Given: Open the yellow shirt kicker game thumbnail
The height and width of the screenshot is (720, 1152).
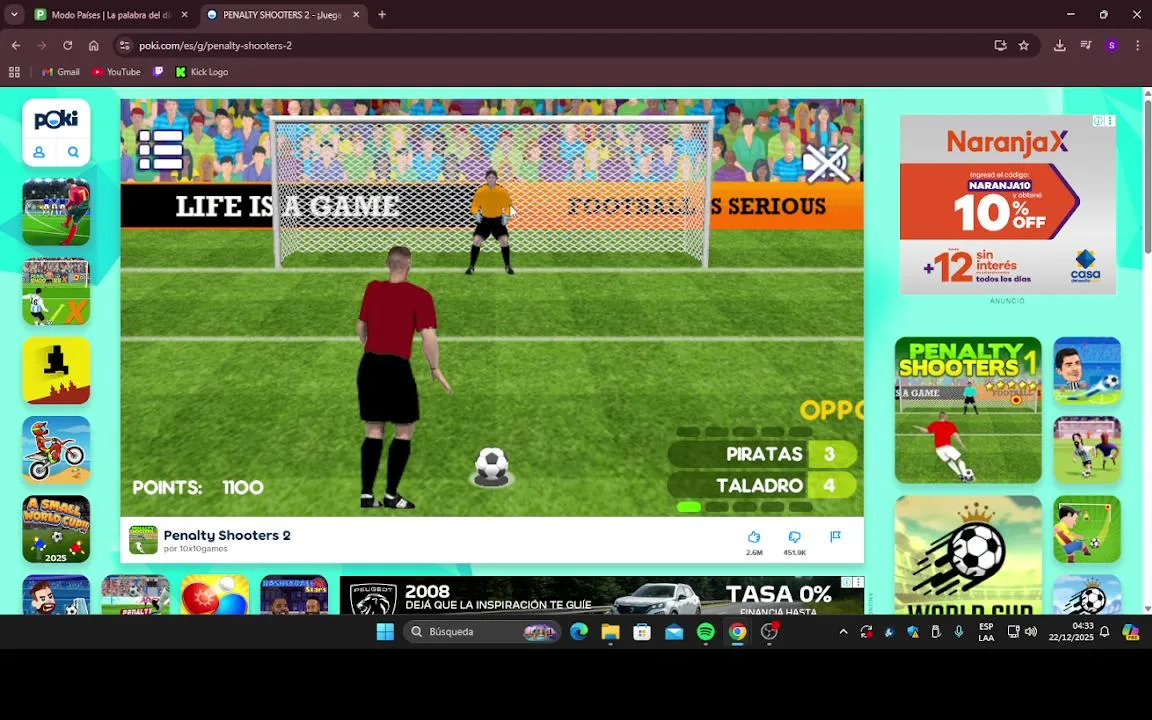Looking at the screenshot, I should pos(1087,529).
